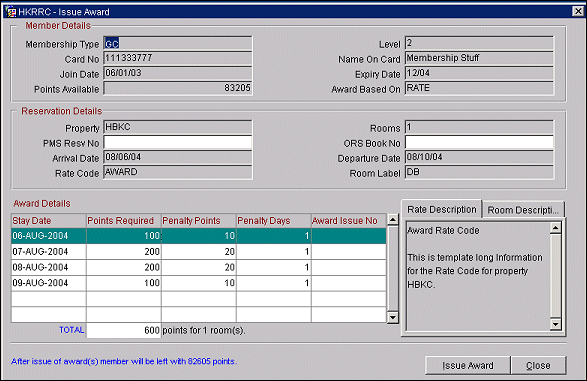Select the Rate Description tab
This screenshot has height=381, width=587.
coord(441,209)
